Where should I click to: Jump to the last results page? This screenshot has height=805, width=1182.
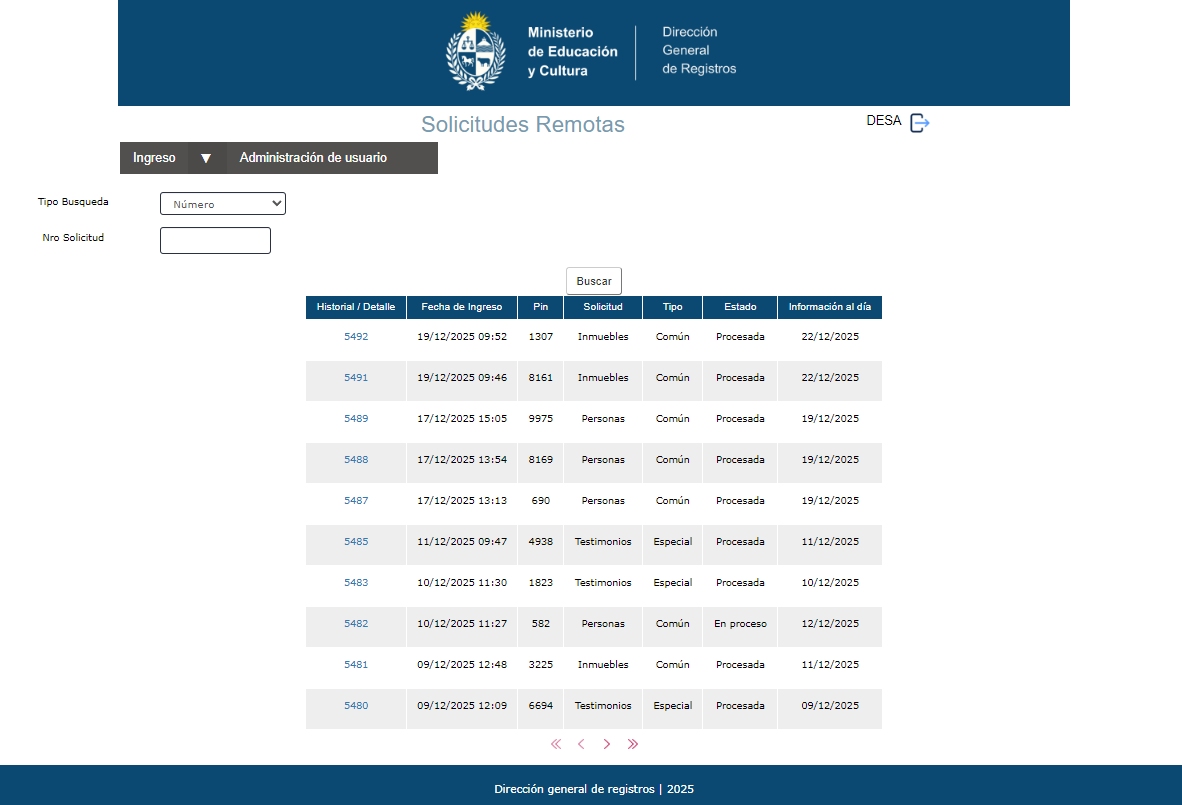coord(632,744)
